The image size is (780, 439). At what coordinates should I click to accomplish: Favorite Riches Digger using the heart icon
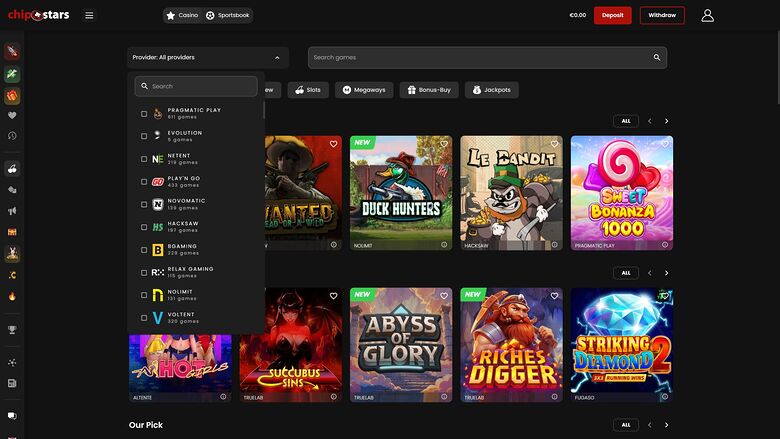pos(554,296)
